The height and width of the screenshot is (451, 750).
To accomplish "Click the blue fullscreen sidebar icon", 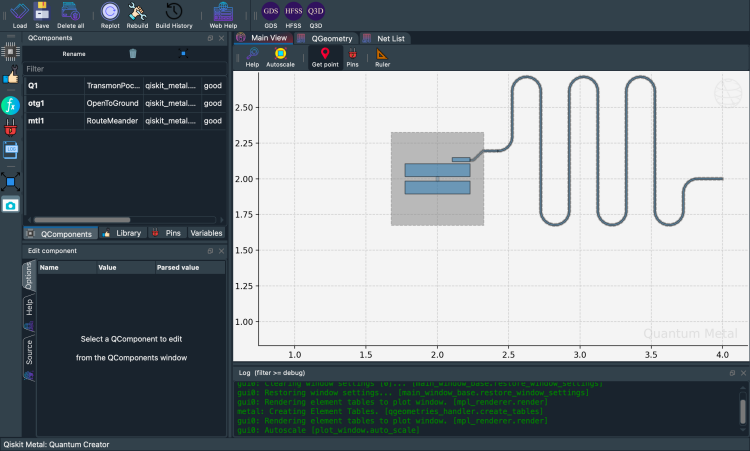I will click(11, 182).
